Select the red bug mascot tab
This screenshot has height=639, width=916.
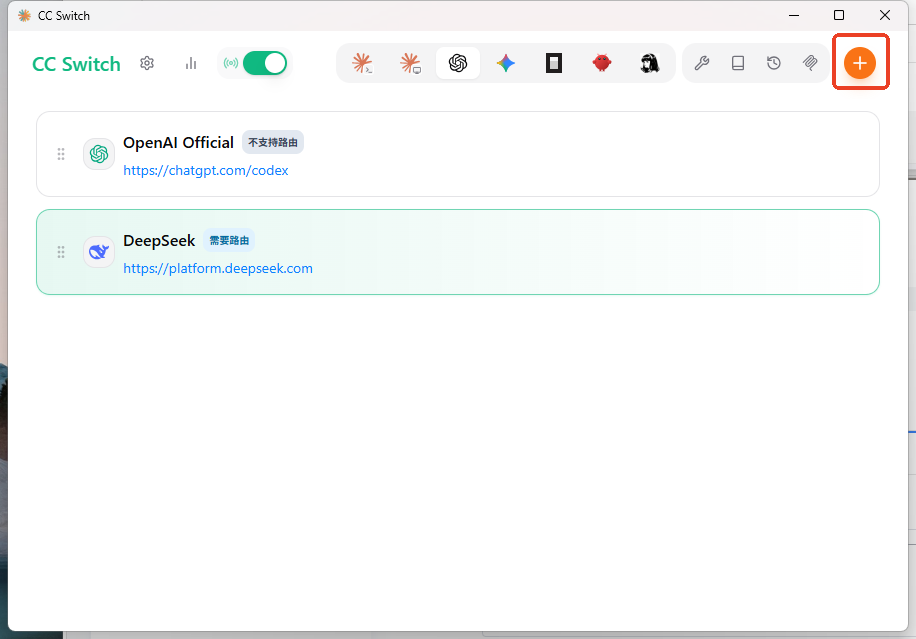[602, 63]
